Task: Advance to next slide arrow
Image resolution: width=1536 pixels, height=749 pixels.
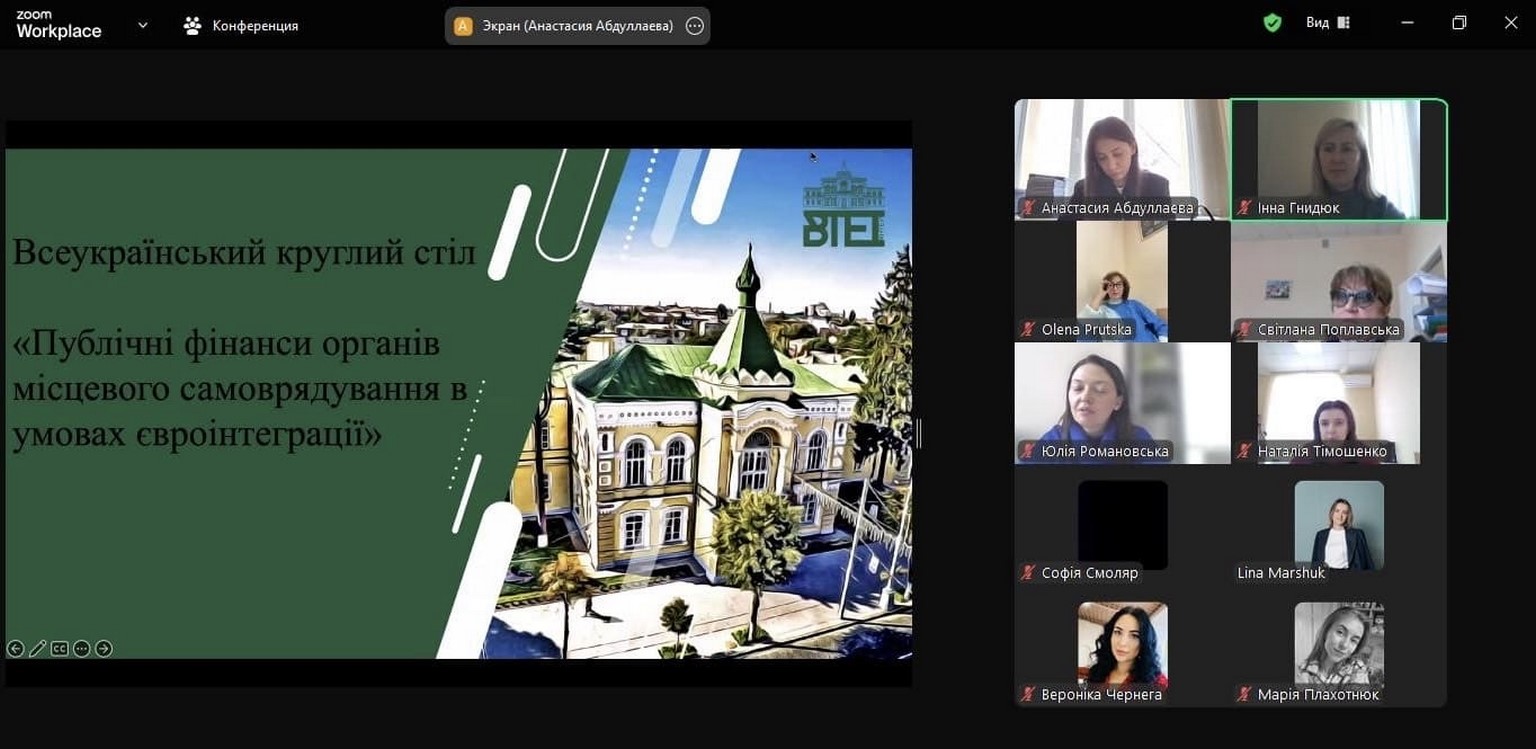Action: [104, 649]
